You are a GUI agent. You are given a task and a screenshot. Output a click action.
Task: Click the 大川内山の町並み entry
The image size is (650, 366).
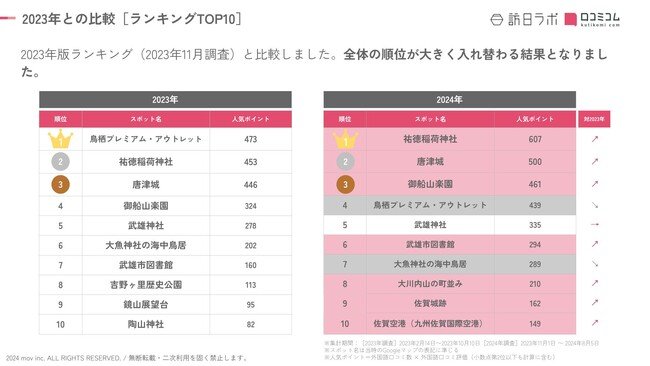point(430,284)
